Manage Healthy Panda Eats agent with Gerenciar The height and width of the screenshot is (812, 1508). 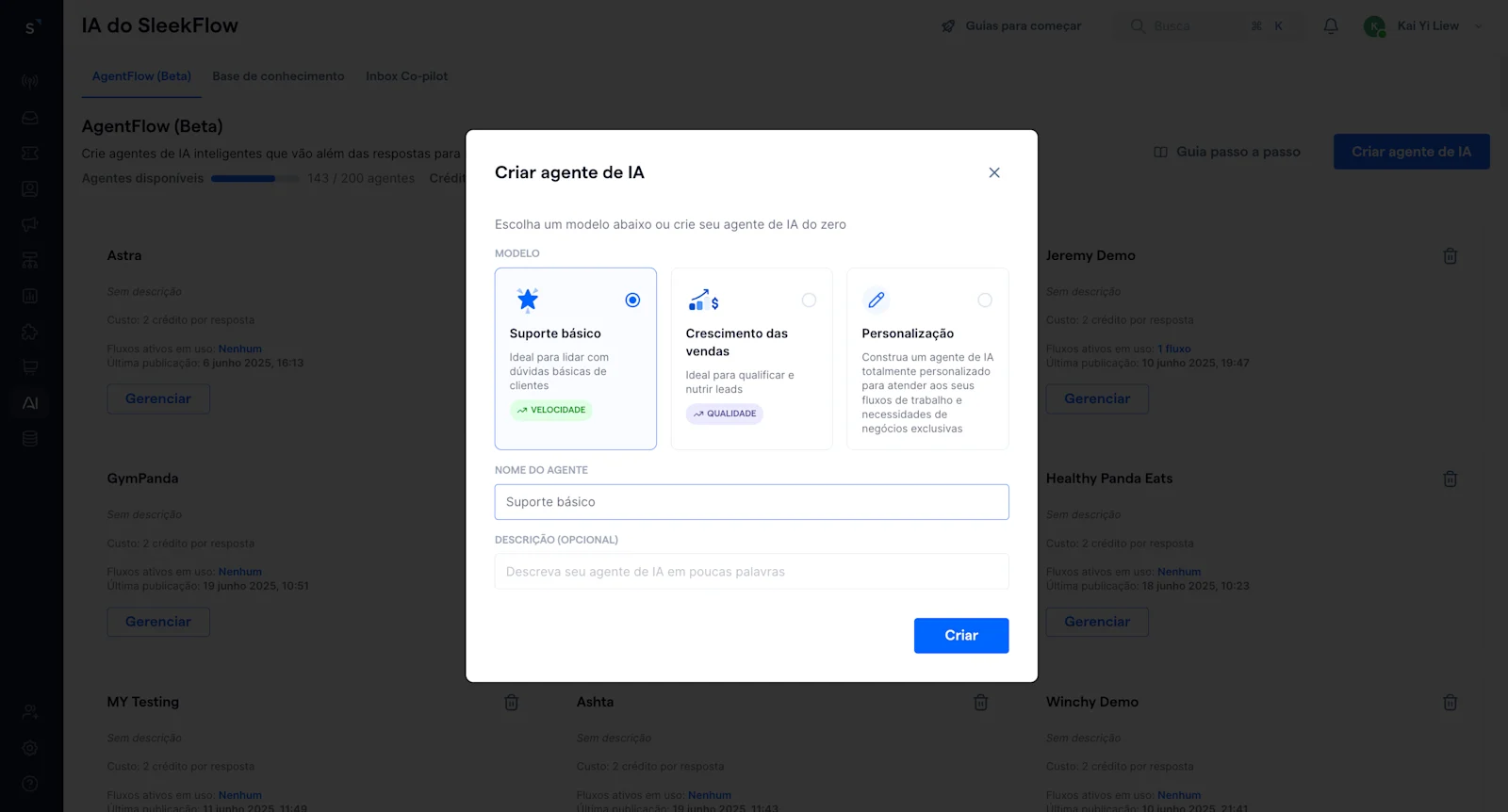point(1097,622)
